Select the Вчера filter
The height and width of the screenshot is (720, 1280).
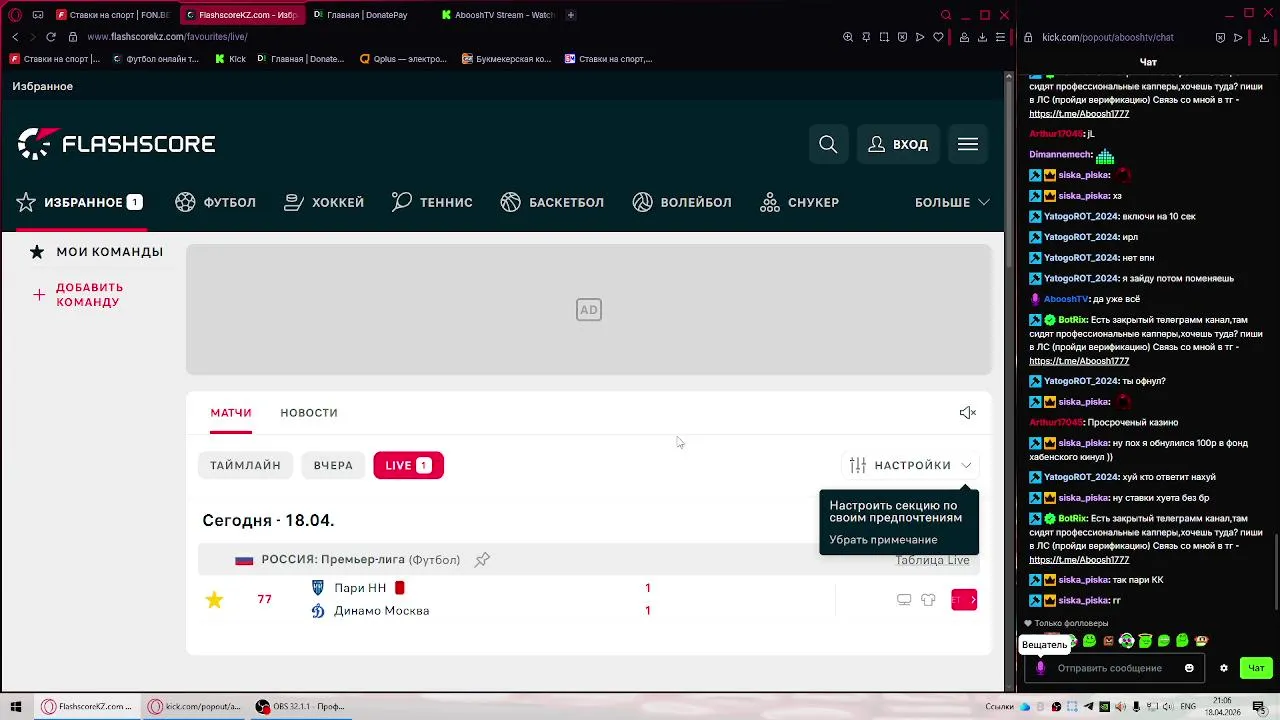[x=333, y=465]
